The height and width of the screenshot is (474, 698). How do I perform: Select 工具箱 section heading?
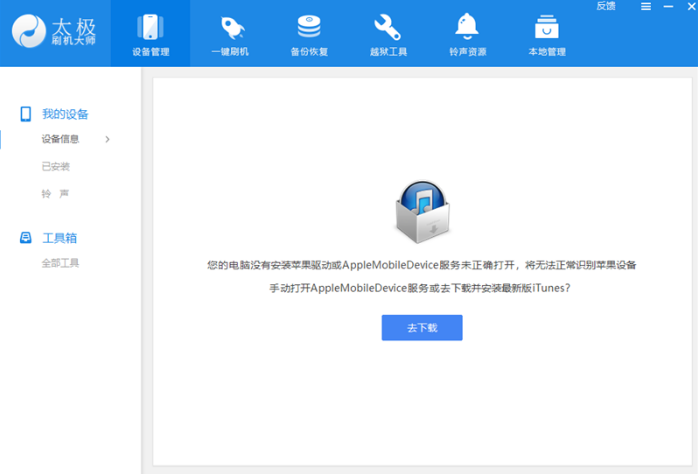coord(60,238)
